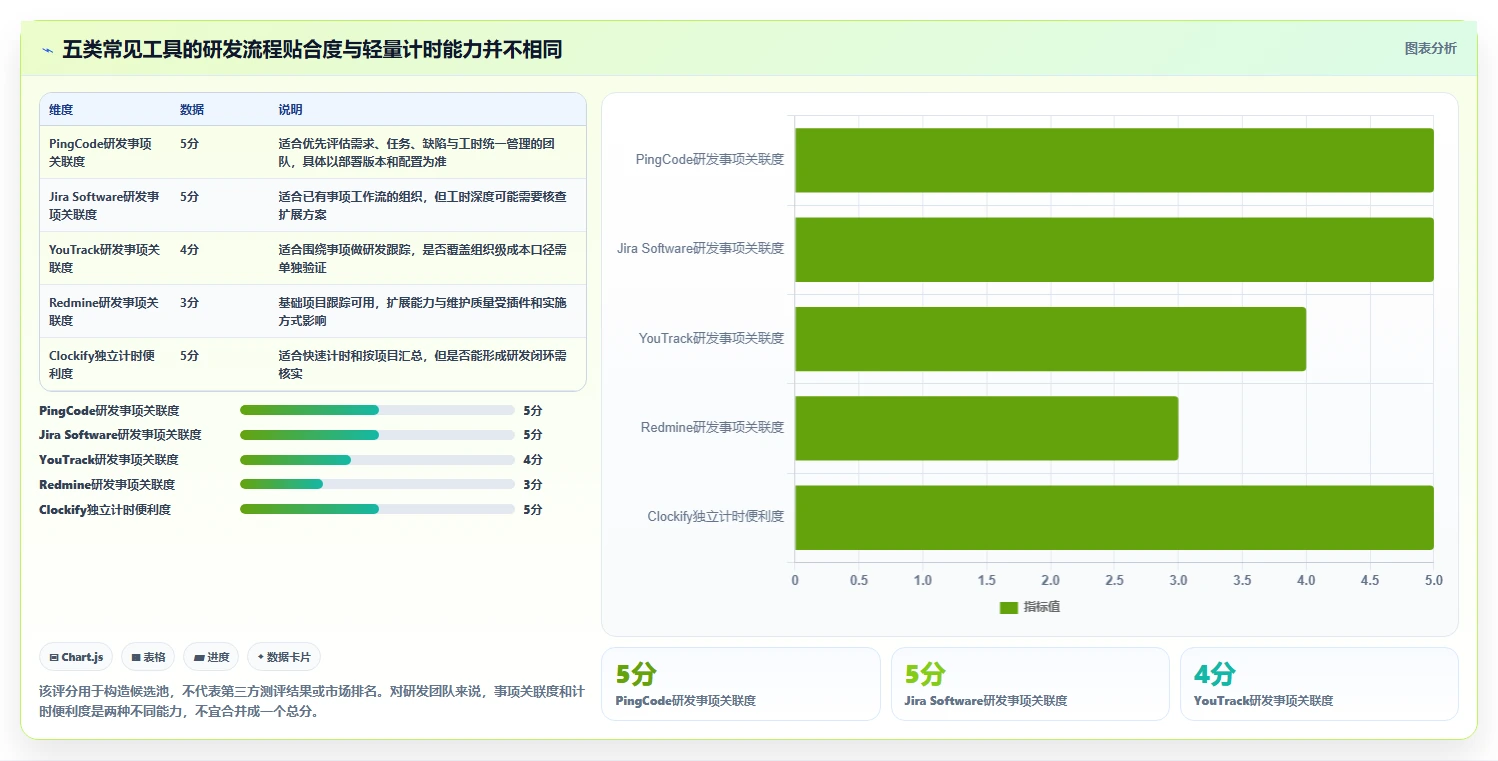Click the 图表分析 label at top right
The width and height of the screenshot is (1498, 761).
tap(1430, 48)
